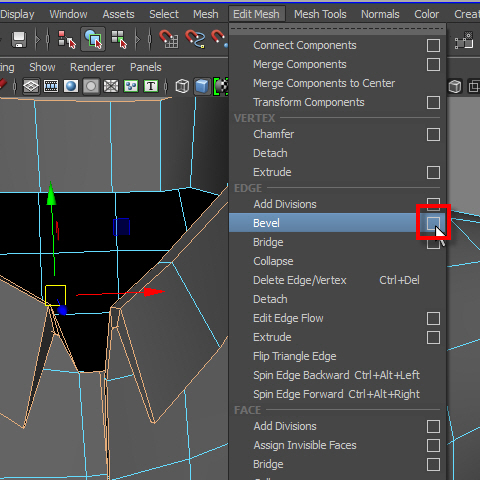Close the open Edit Mesh menu
This screenshot has width=480, height=480.
tap(256, 14)
